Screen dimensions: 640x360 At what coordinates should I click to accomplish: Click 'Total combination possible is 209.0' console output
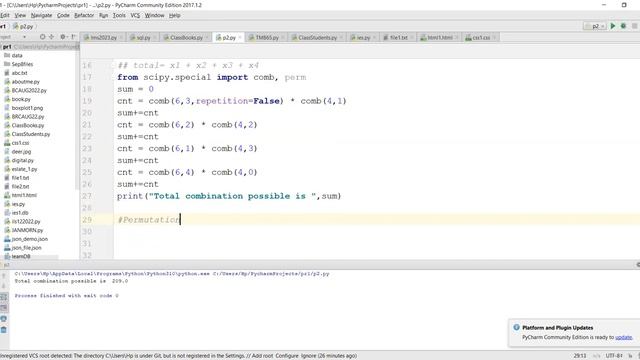click(x=71, y=281)
